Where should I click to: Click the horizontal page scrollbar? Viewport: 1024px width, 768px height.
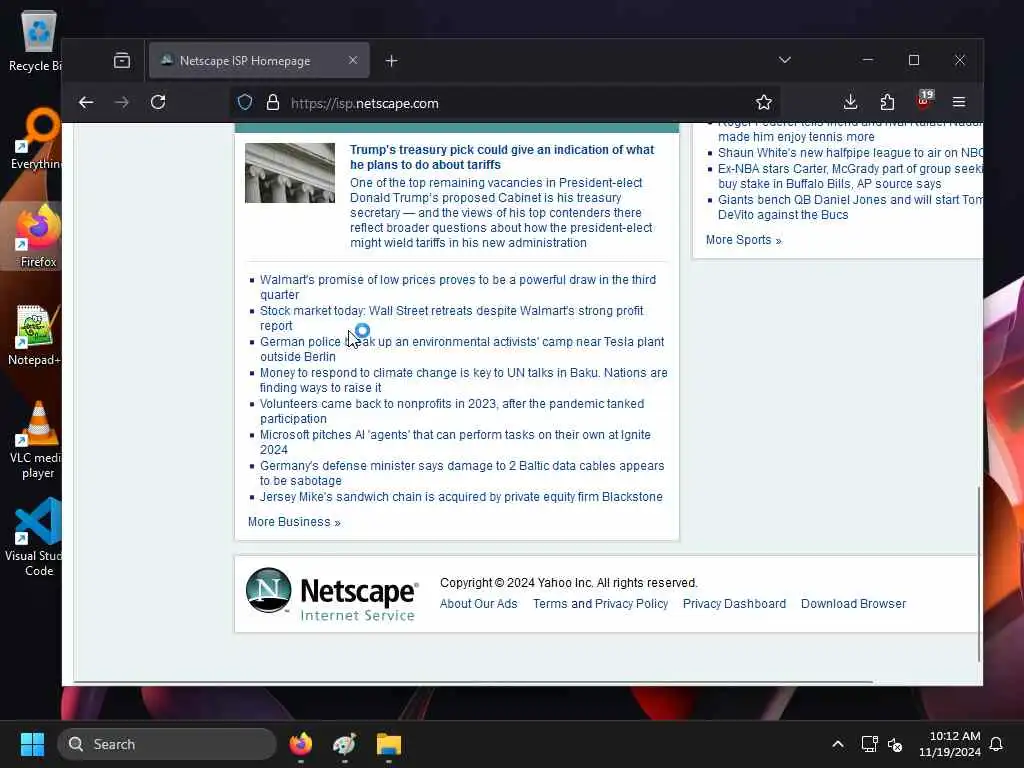pyautogui.click(x=473, y=682)
